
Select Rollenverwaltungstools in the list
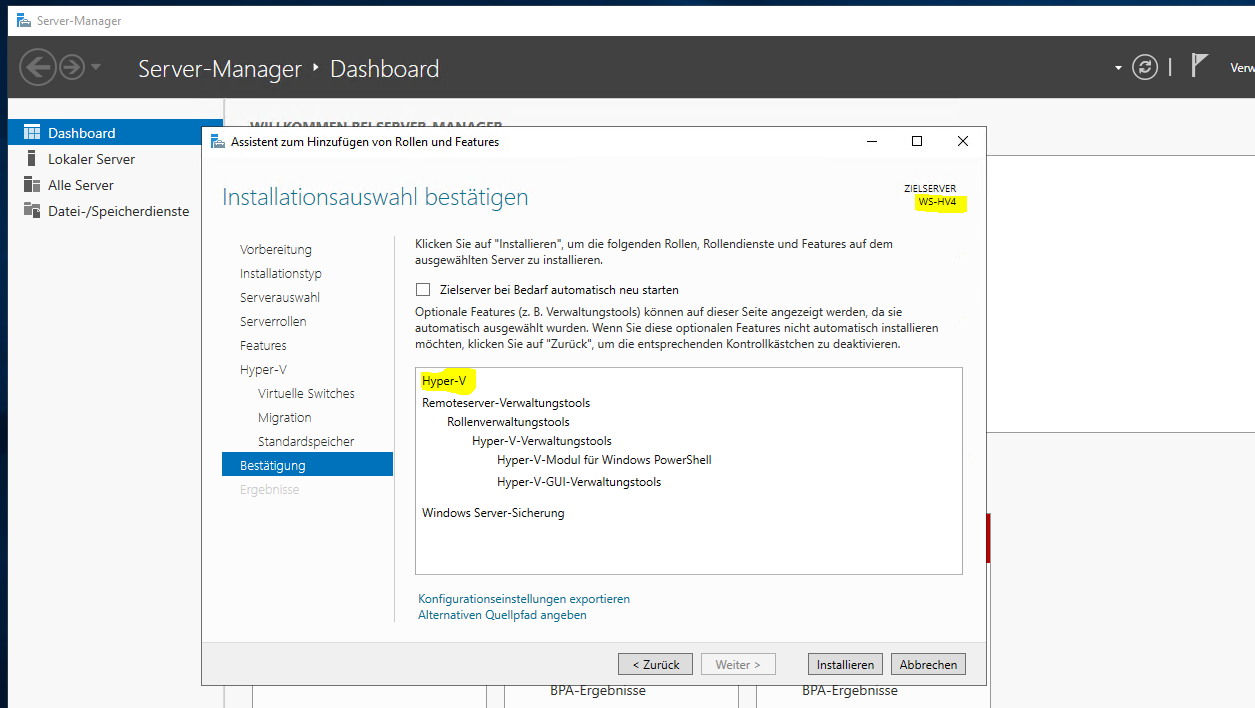tap(508, 422)
